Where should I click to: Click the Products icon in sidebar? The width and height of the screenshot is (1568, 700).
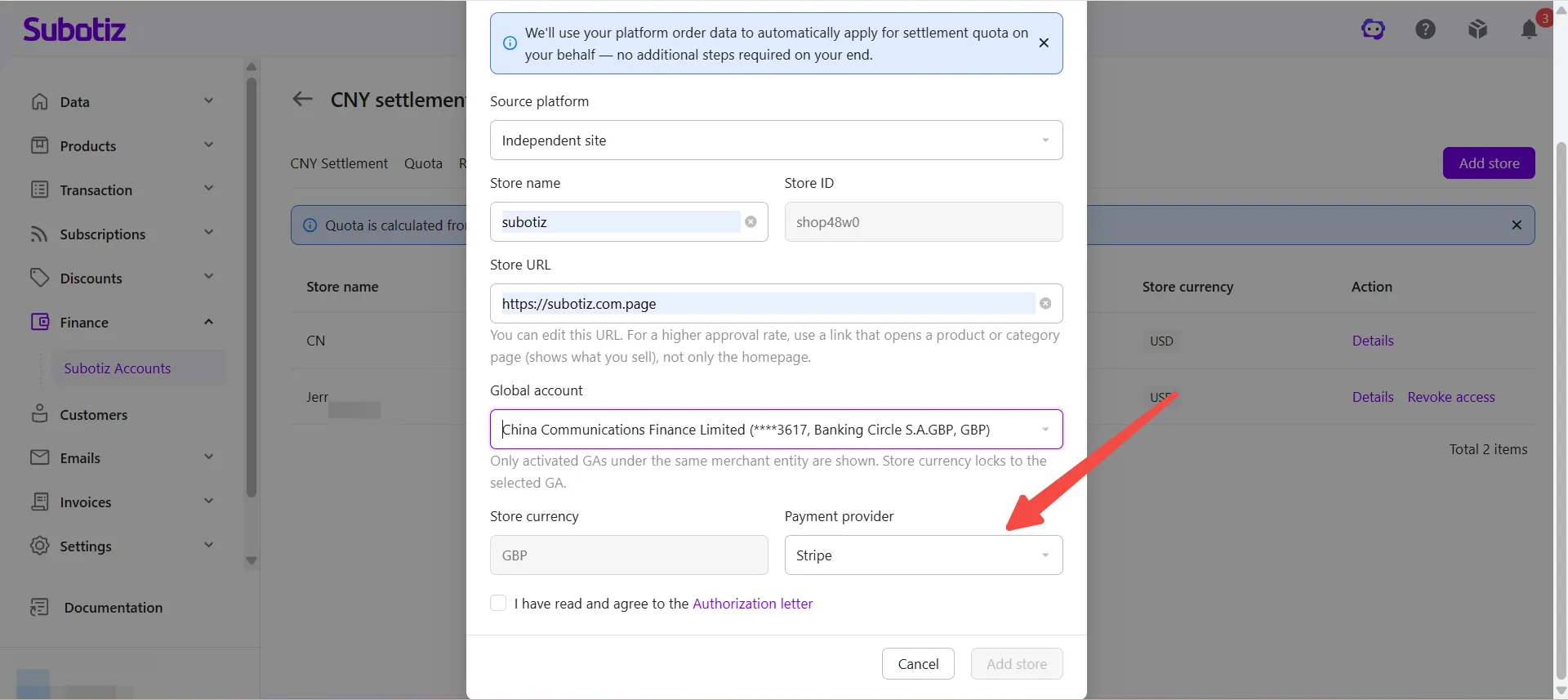(39, 145)
